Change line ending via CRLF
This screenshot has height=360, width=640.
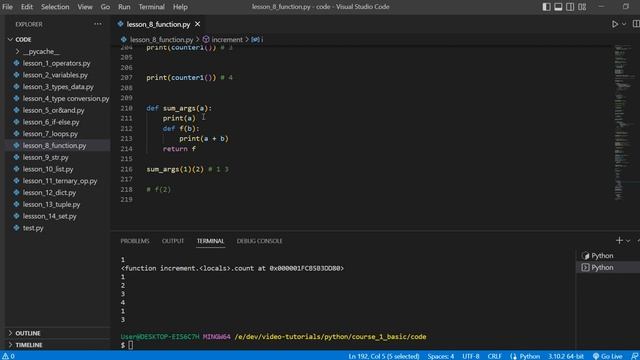pyautogui.click(x=494, y=356)
